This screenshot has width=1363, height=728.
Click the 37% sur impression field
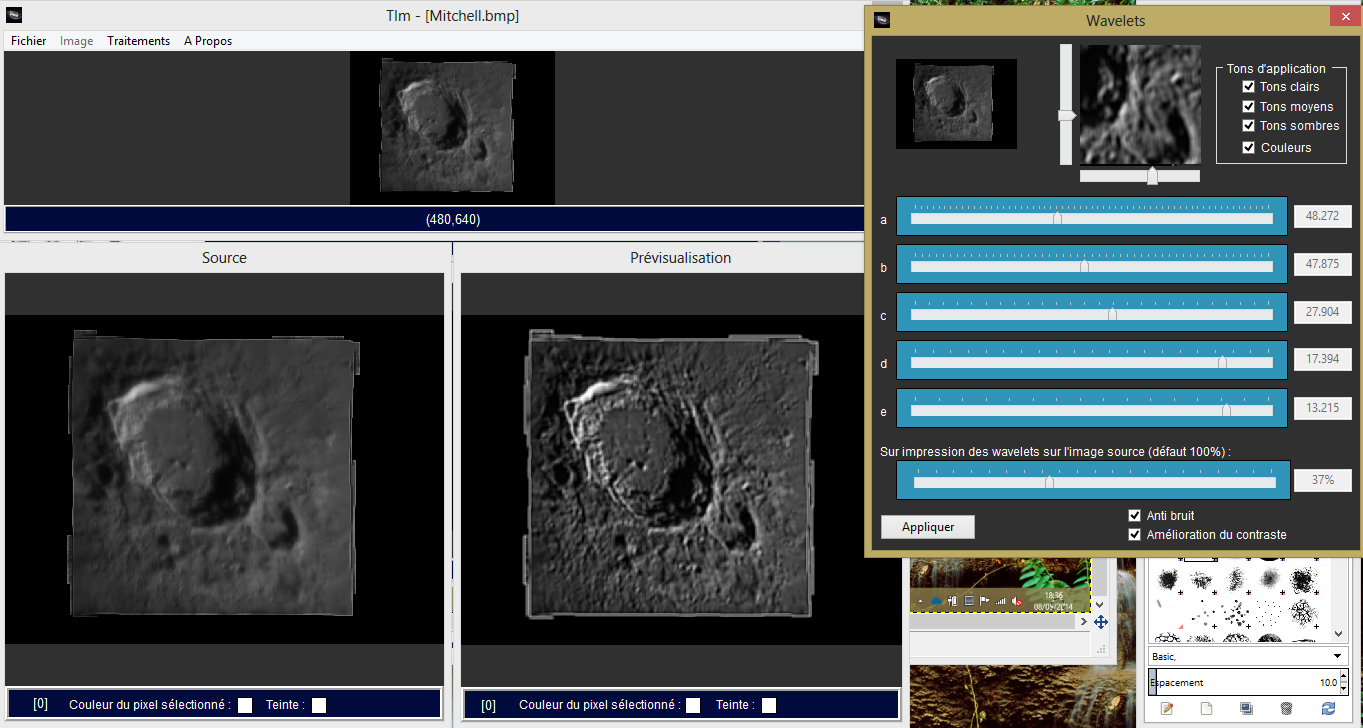pos(1324,480)
